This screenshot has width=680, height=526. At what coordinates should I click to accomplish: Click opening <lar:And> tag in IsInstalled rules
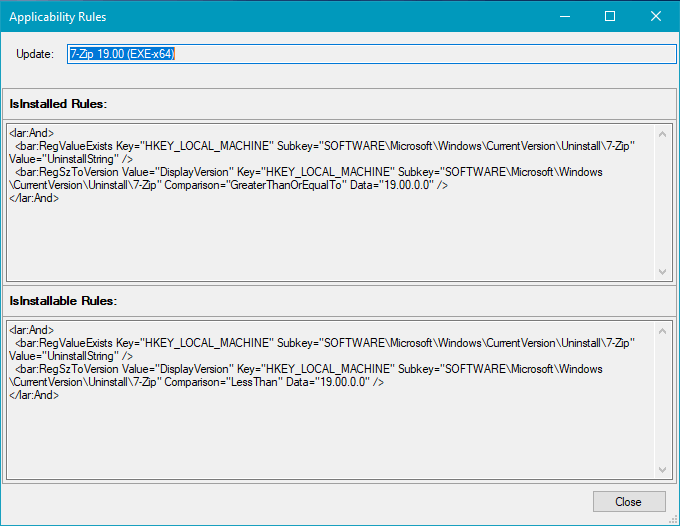[31, 133]
